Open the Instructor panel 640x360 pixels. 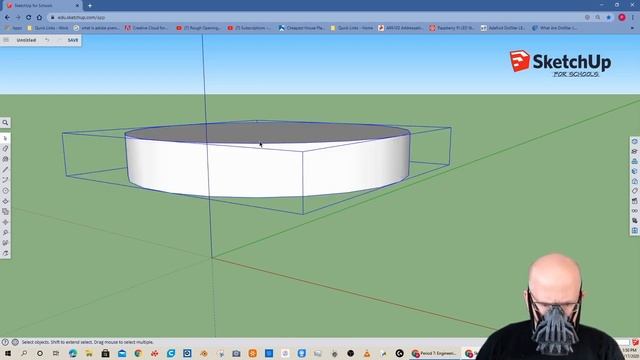[635, 151]
